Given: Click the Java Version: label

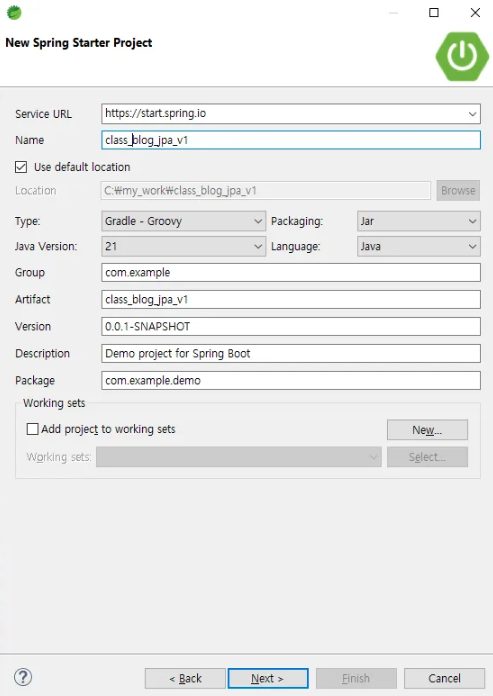Looking at the screenshot, I should pos(46,246).
